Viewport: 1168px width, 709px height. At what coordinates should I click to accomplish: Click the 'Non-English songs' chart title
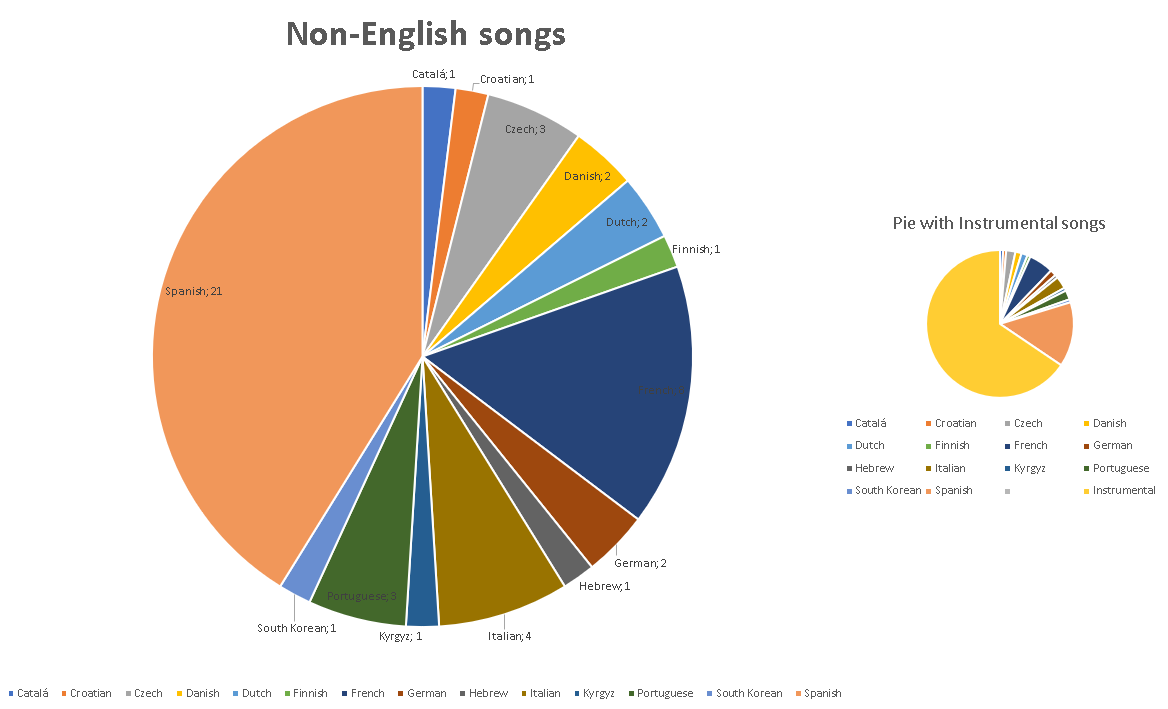coord(426,34)
